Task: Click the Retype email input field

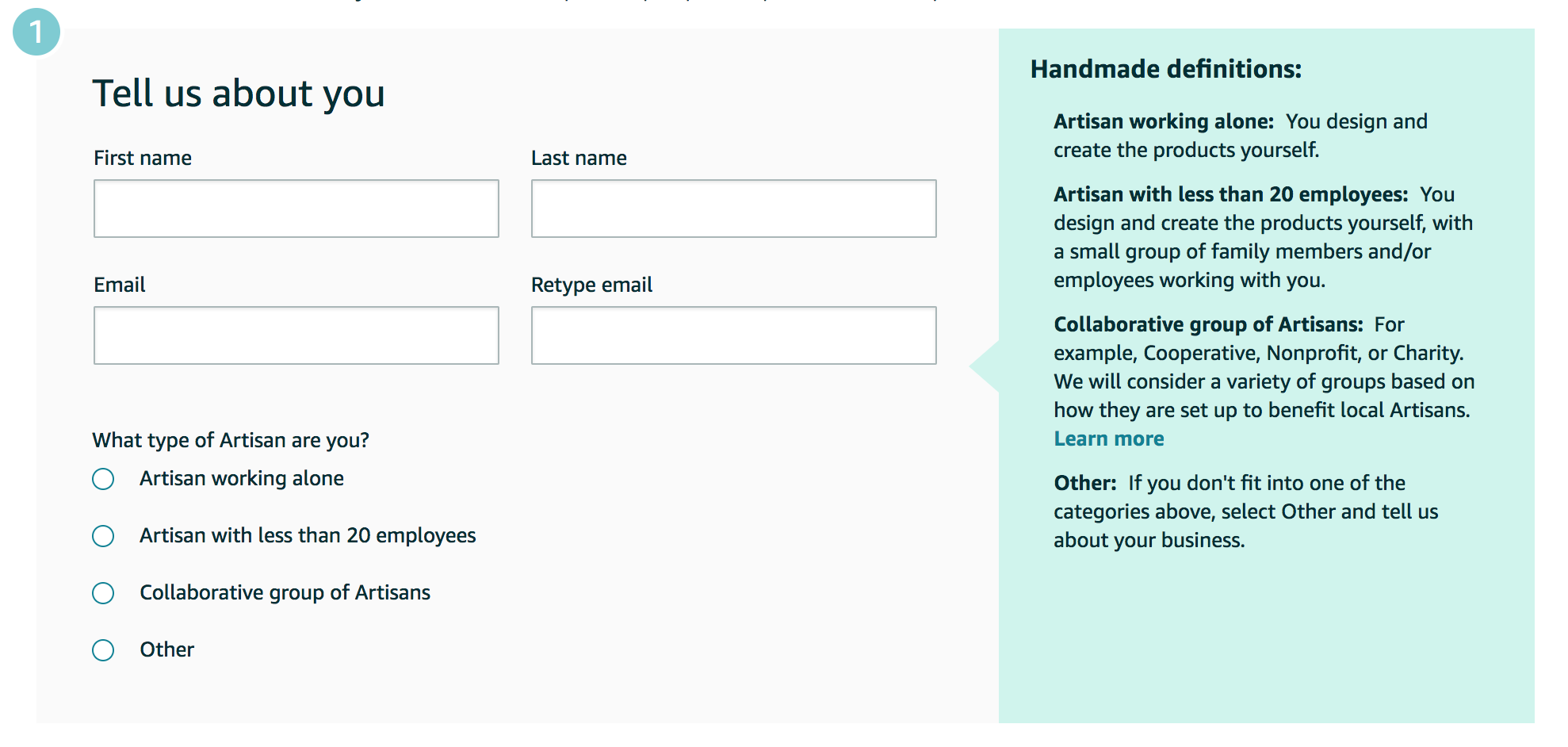Action: (x=733, y=335)
